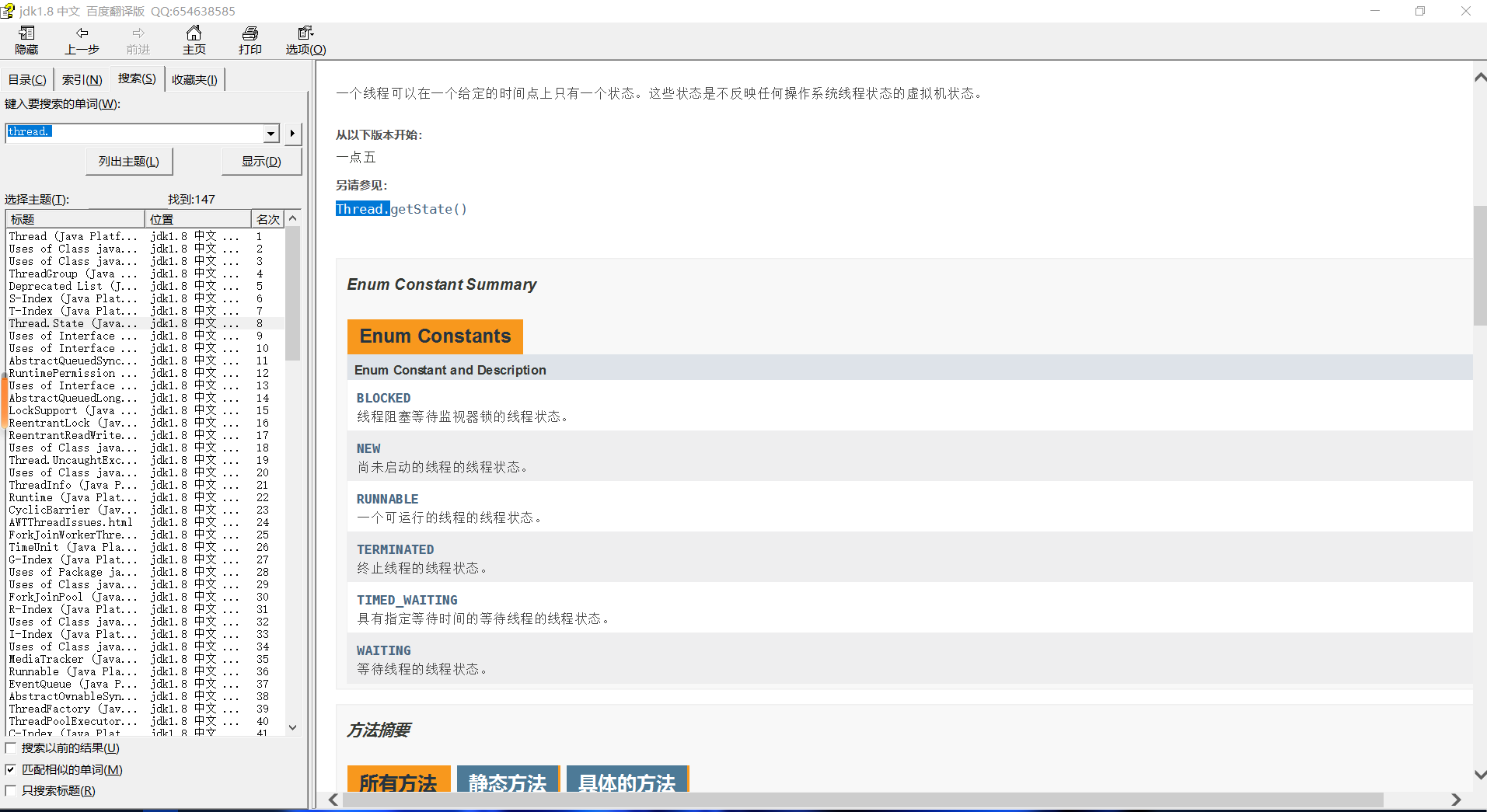Select the 'Thread.UncaughtExc...' result row
Viewport: 1487px width, 812px height.
pyautogui.click(x=145, y=460)
